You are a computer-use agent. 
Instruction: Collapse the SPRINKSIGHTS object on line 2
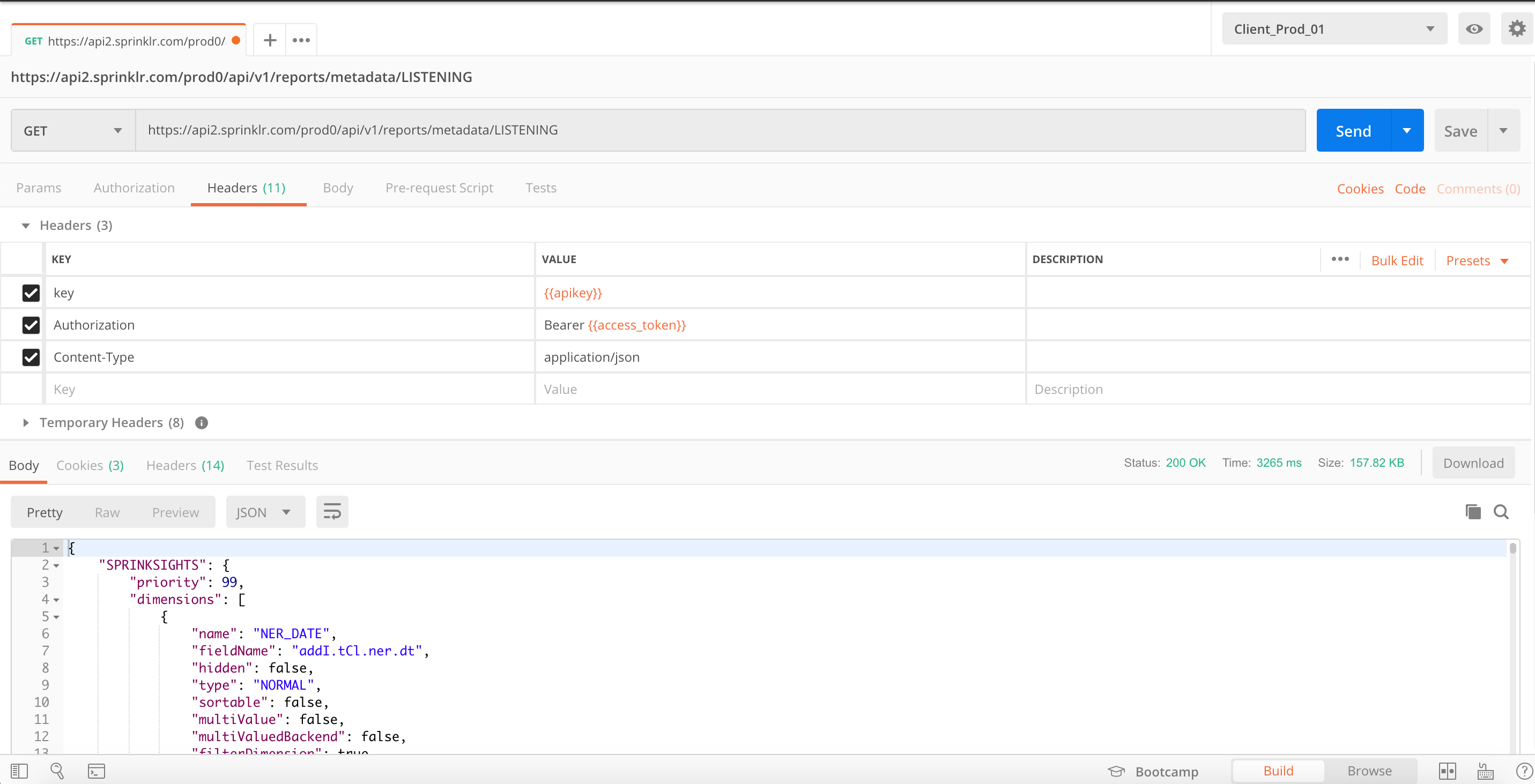coord(57,565)
